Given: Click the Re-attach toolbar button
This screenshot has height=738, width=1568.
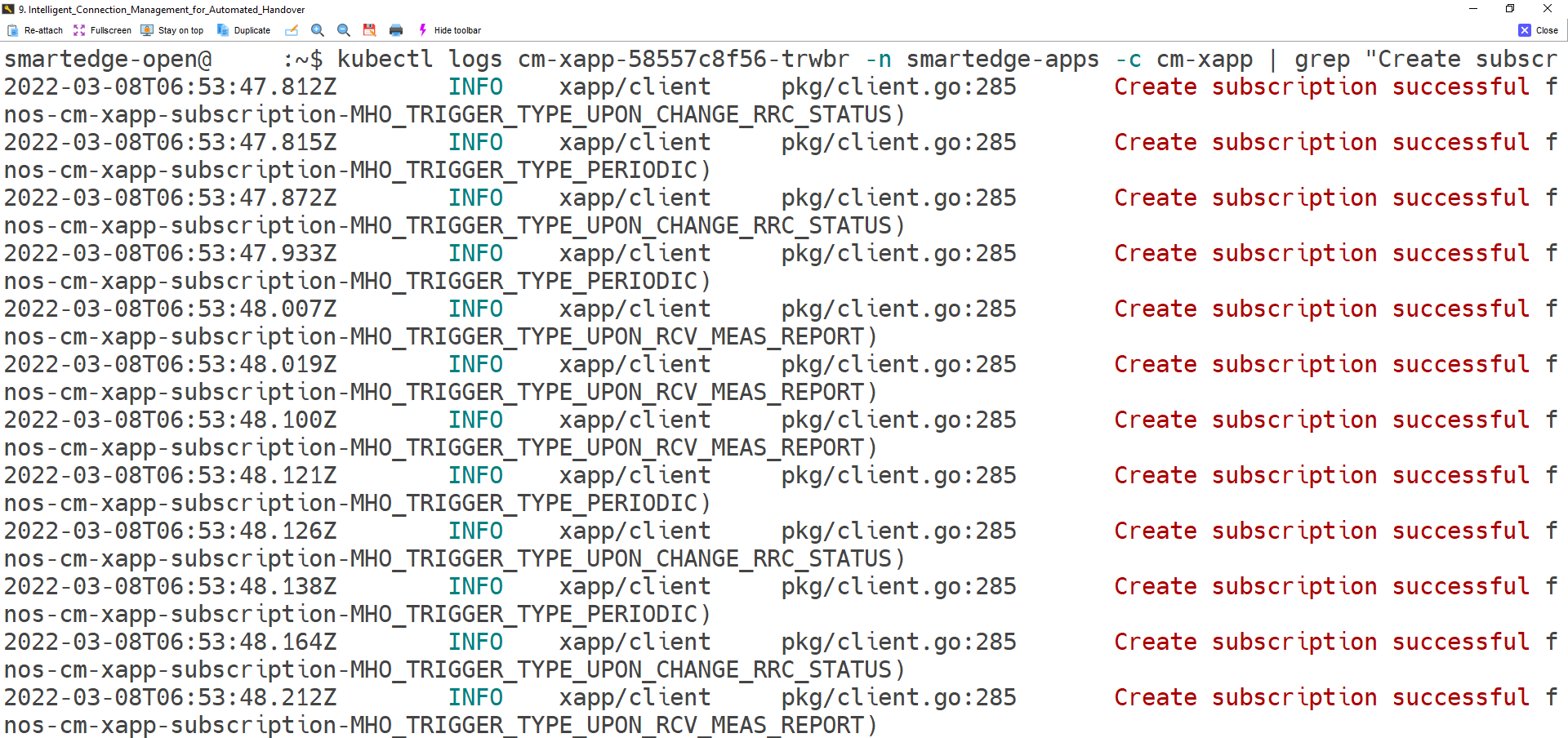Looking at the screenshot, I should pyautogui.click(x=35, y=30).
